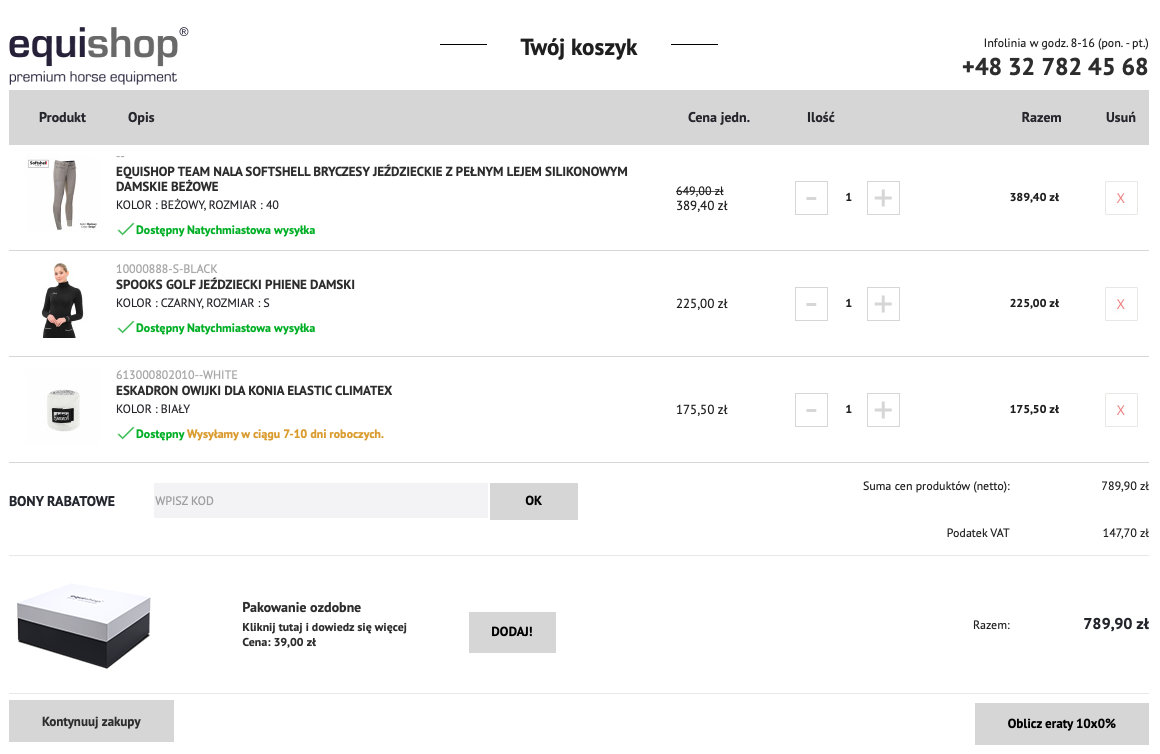1160x754 pixels.
Task: Decrease quantity of Spooks golf shirt
Action: point(811,304)
